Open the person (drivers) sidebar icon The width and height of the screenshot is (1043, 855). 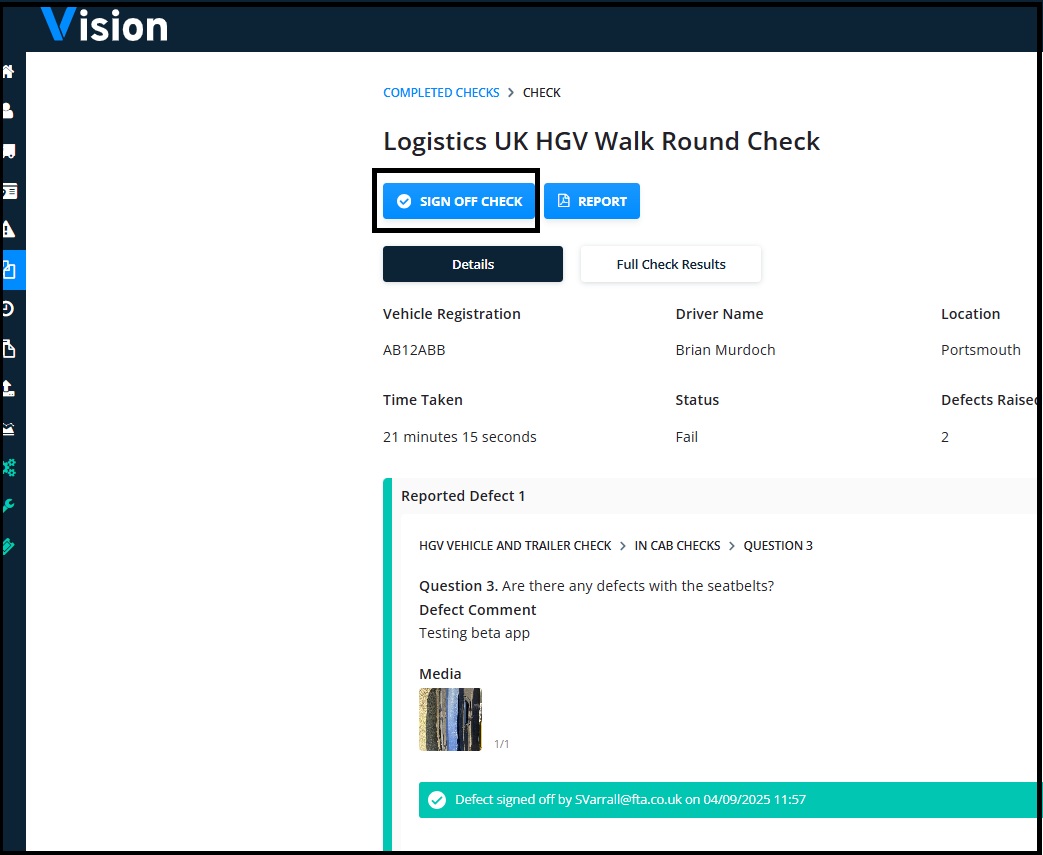8,110
